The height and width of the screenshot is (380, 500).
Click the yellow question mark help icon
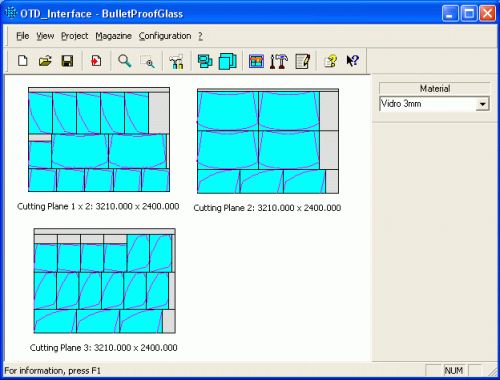(x=331, y=61)
